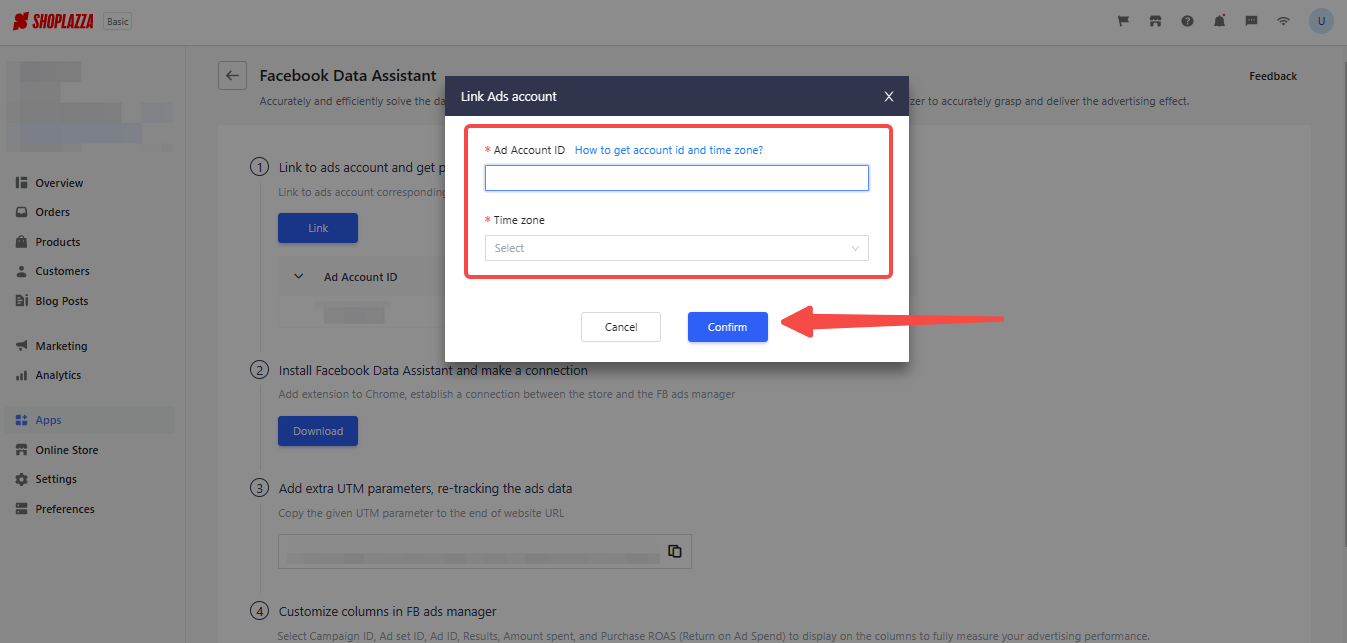Open Orders in the sidebar
1347x643 pixels.
coord(52,212)
